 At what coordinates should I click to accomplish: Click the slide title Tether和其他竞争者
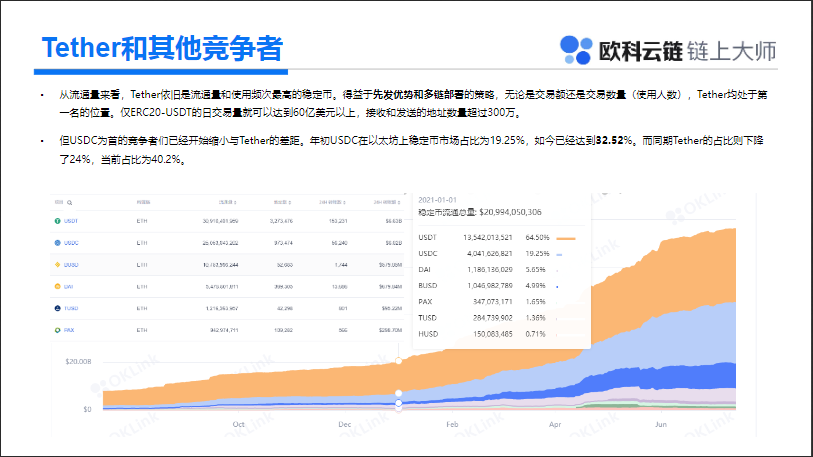162,48
